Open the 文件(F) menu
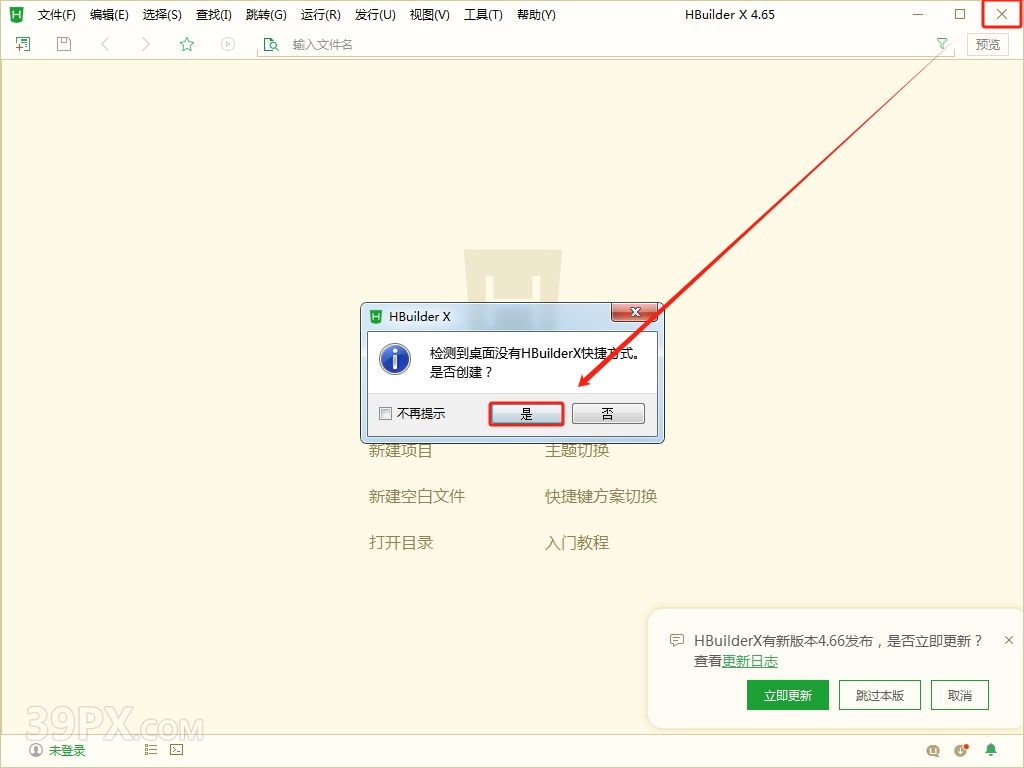 (x=57, y=15)
